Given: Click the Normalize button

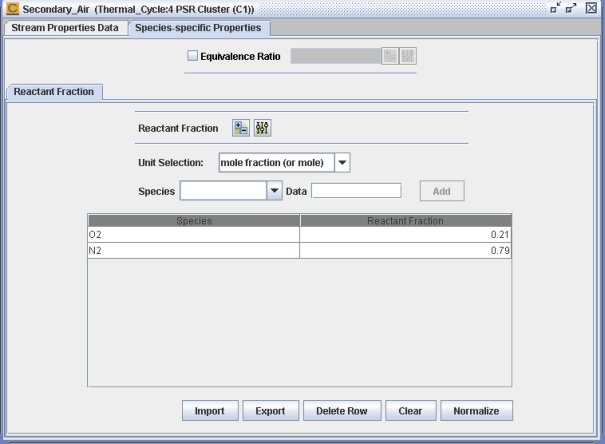Looking at the screenshot, I should [x=477, y=411].
